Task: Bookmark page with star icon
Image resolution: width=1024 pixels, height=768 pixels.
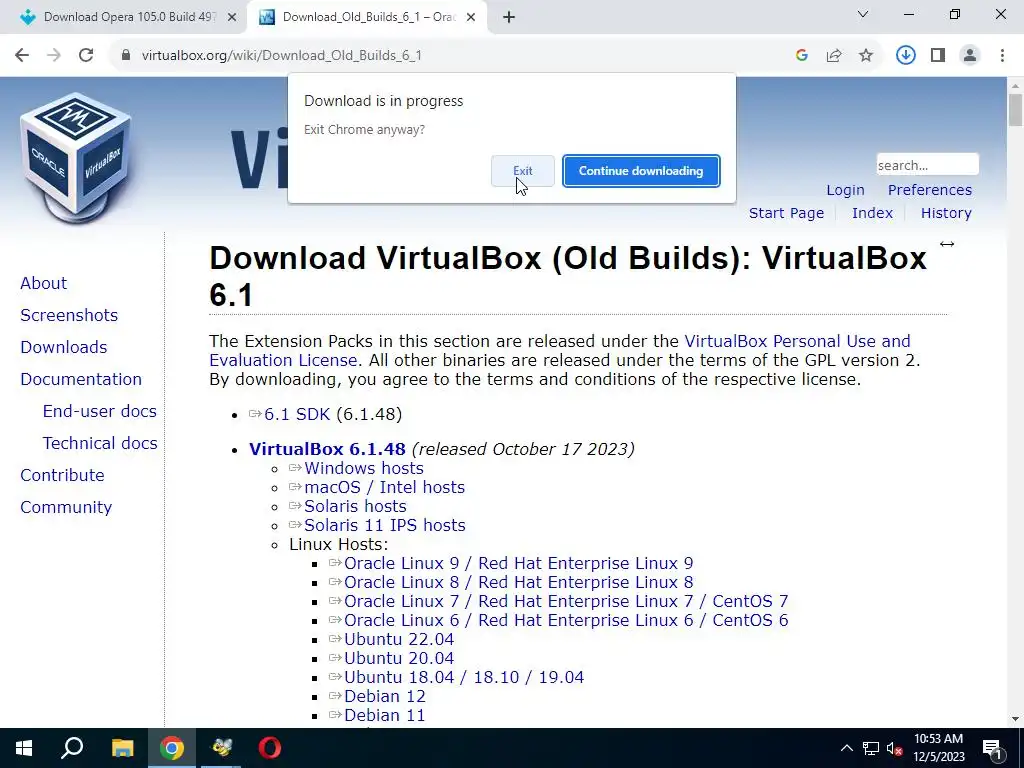Action: [x=866, y=56]
